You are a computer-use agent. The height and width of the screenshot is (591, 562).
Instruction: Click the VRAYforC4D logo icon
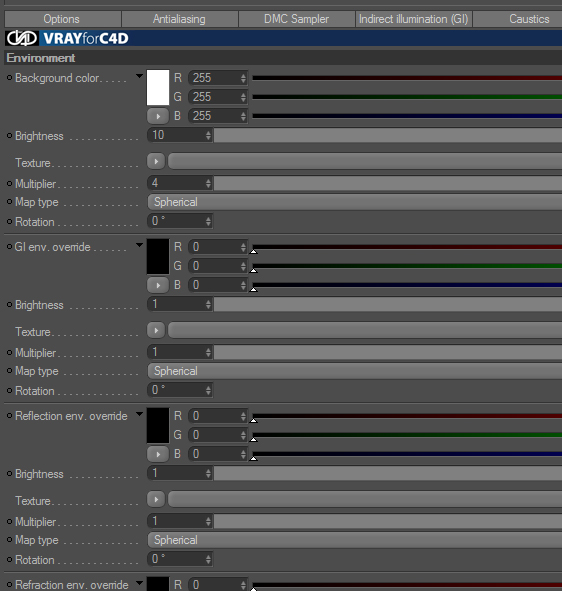click(22, 38)
